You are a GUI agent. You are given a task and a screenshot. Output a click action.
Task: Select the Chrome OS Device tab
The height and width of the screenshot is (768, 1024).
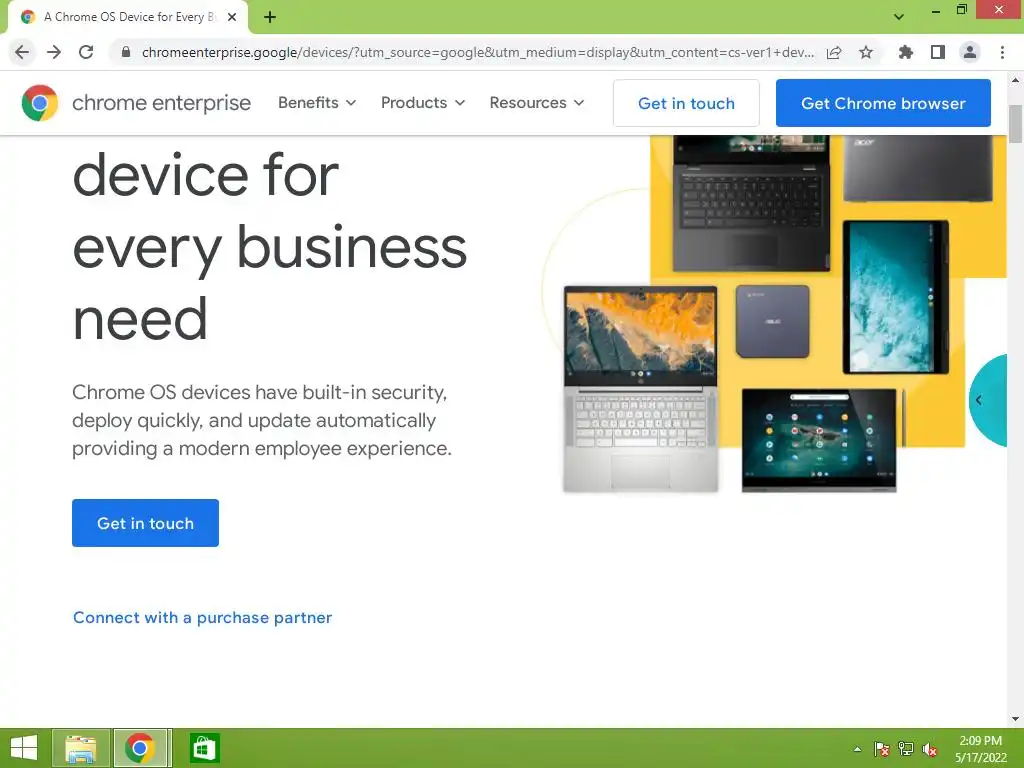(129, 17)
